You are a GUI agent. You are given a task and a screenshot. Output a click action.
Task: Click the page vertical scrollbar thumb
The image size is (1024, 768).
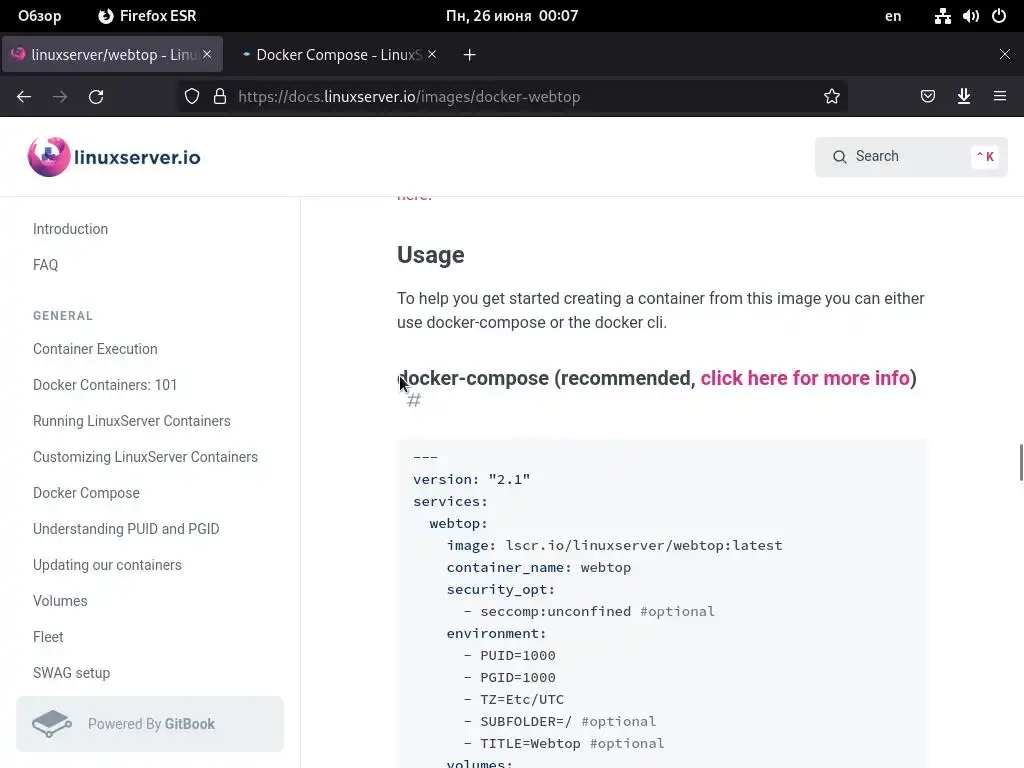pos(1020,462)
